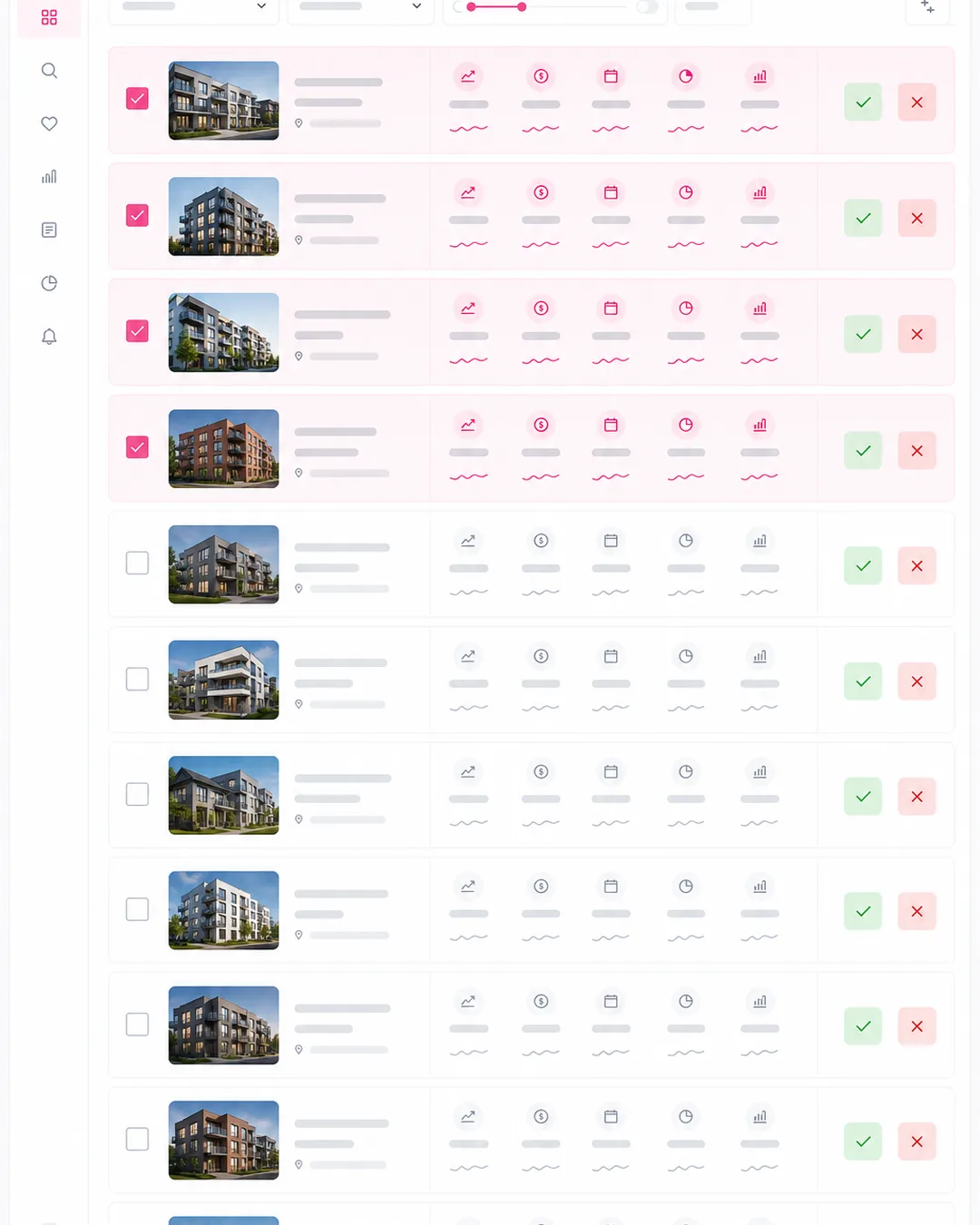This screenshot has width=980, height=1225.
Task: Click the right handle of the range slider
Action: [x=522, y=7]
